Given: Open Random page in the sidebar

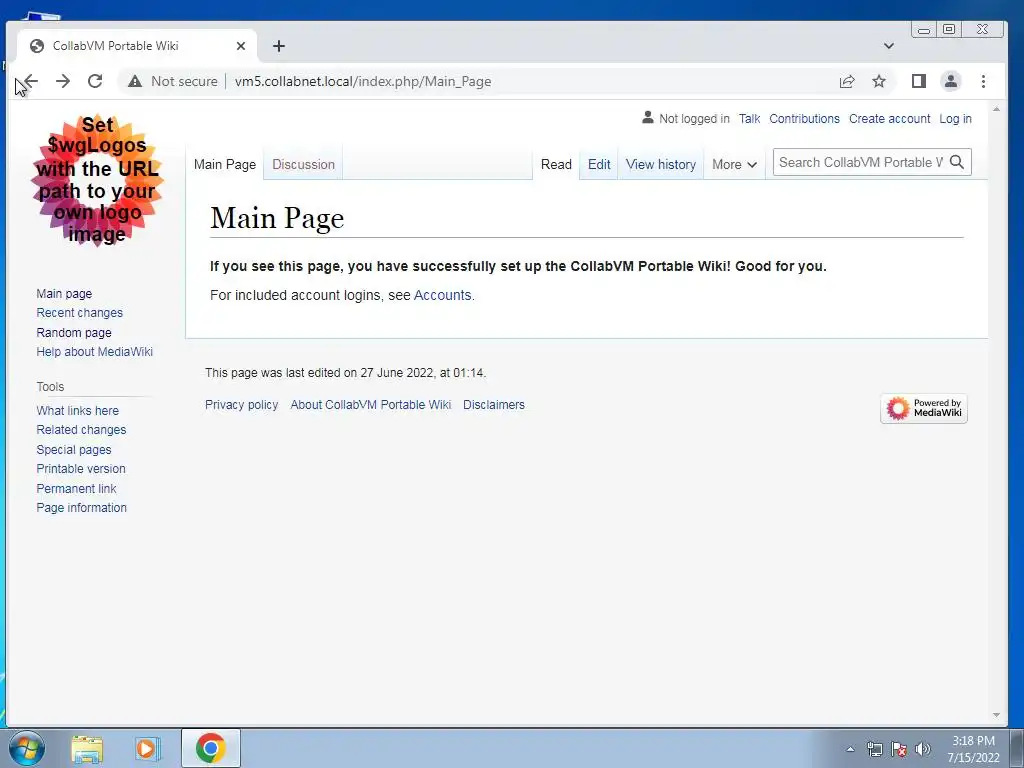Looking at the screenshot, I should pos(74,332).
